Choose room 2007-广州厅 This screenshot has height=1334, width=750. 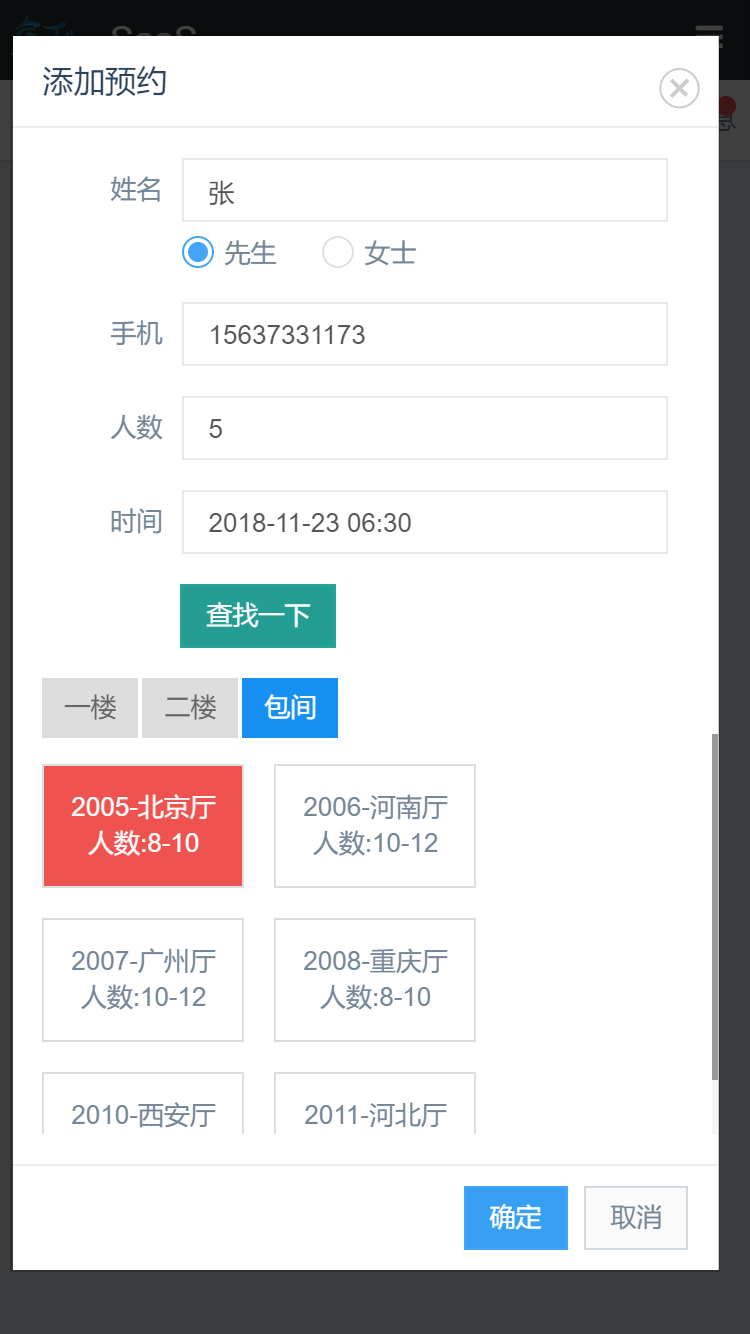click(x=143, y=980)
